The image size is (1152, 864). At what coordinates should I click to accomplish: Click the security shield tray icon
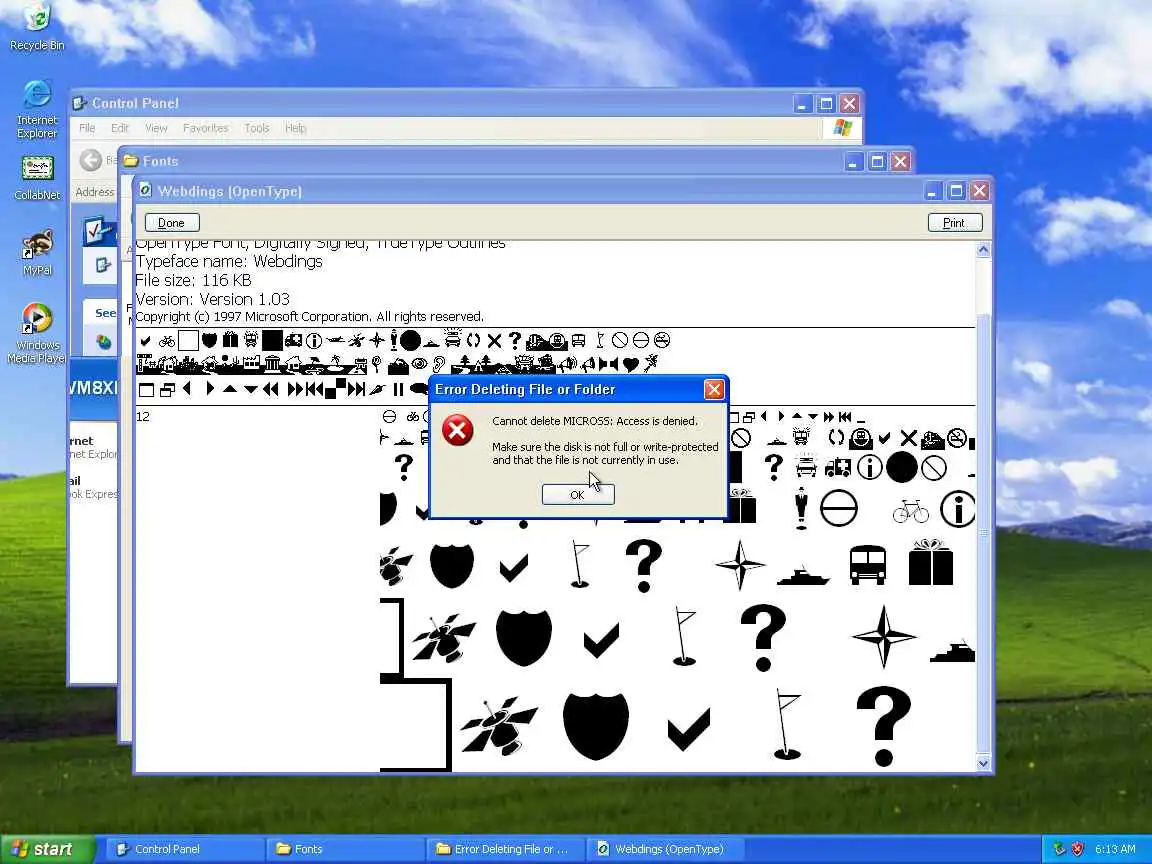(1078, 849)
